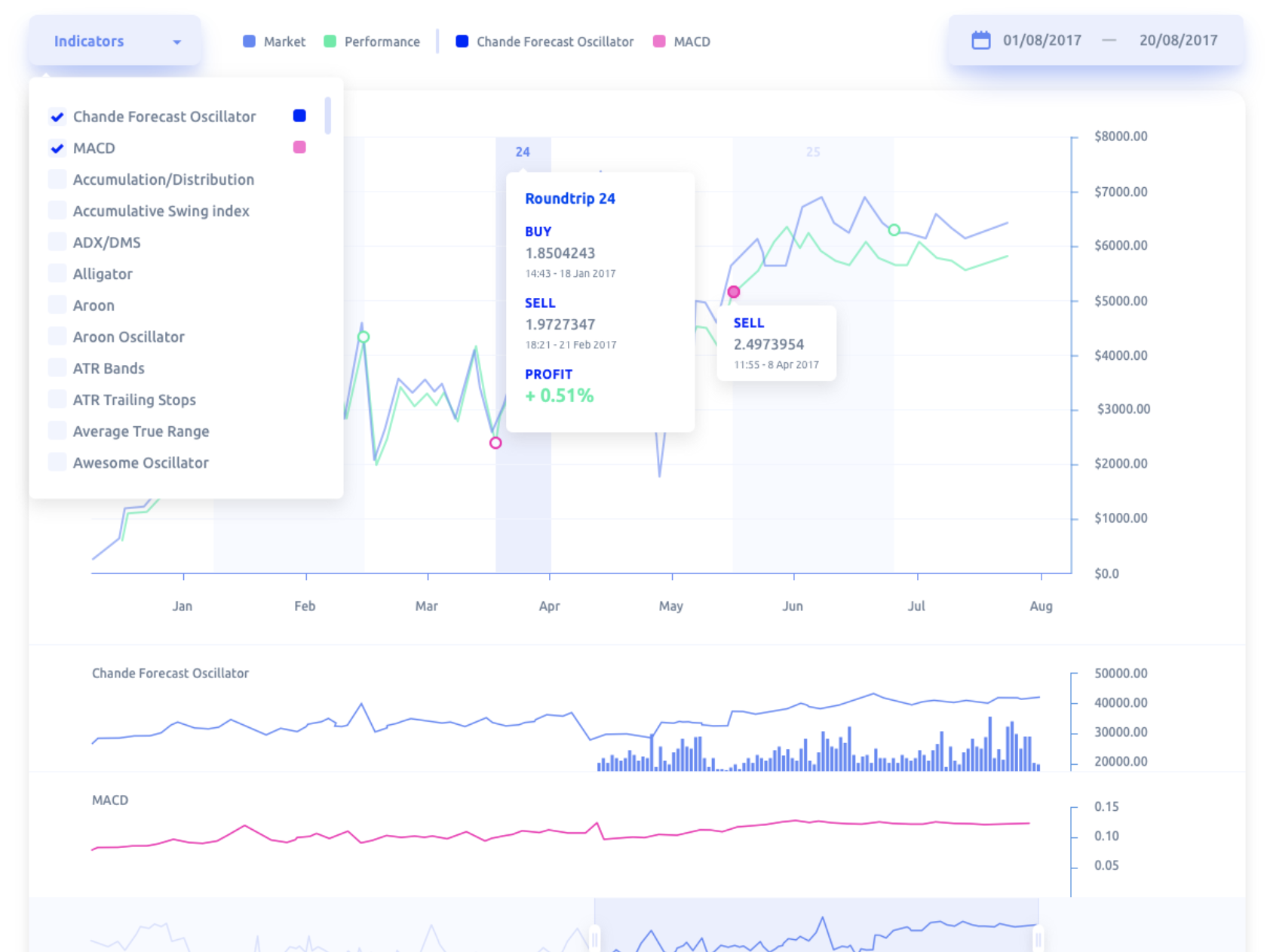
Task: Click pink hollow point at roundtrip 24
Action: 495,443
